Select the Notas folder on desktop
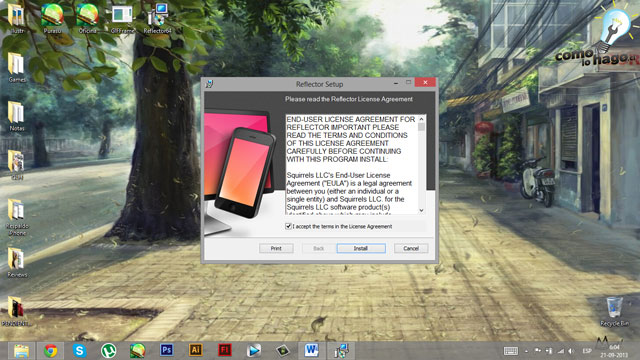 coord(17,117)
